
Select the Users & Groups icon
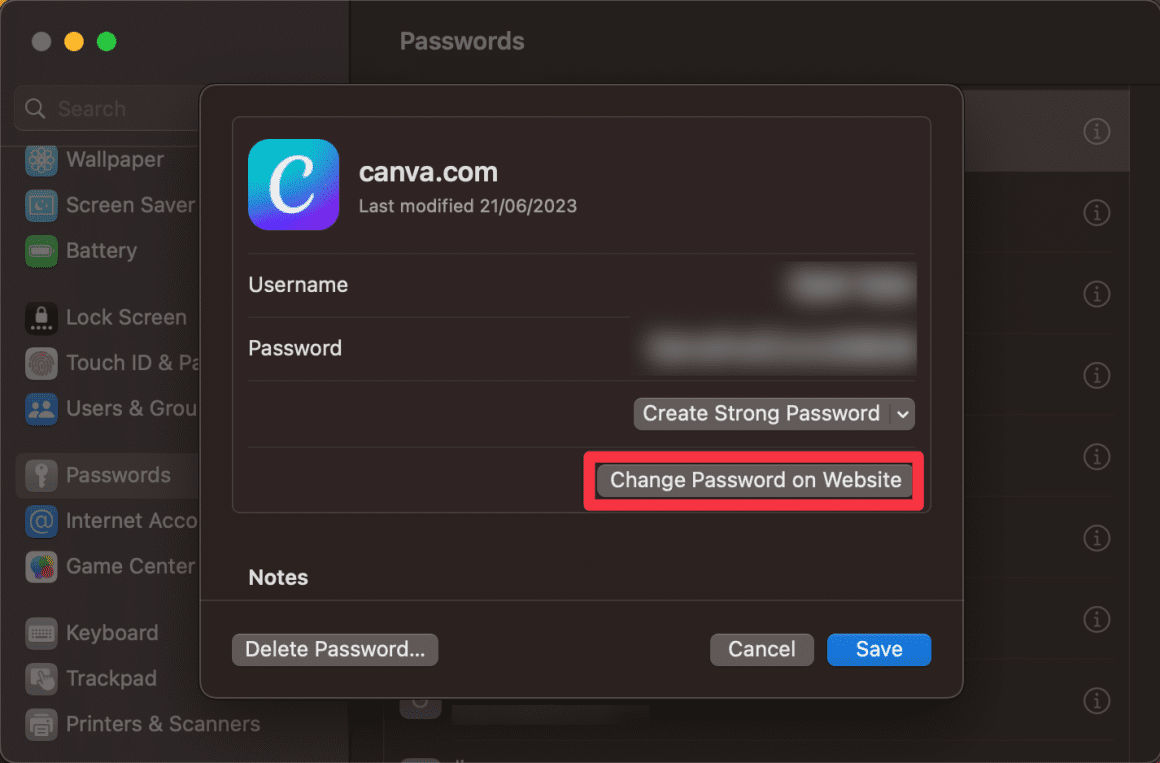click(x=41, y=409)
